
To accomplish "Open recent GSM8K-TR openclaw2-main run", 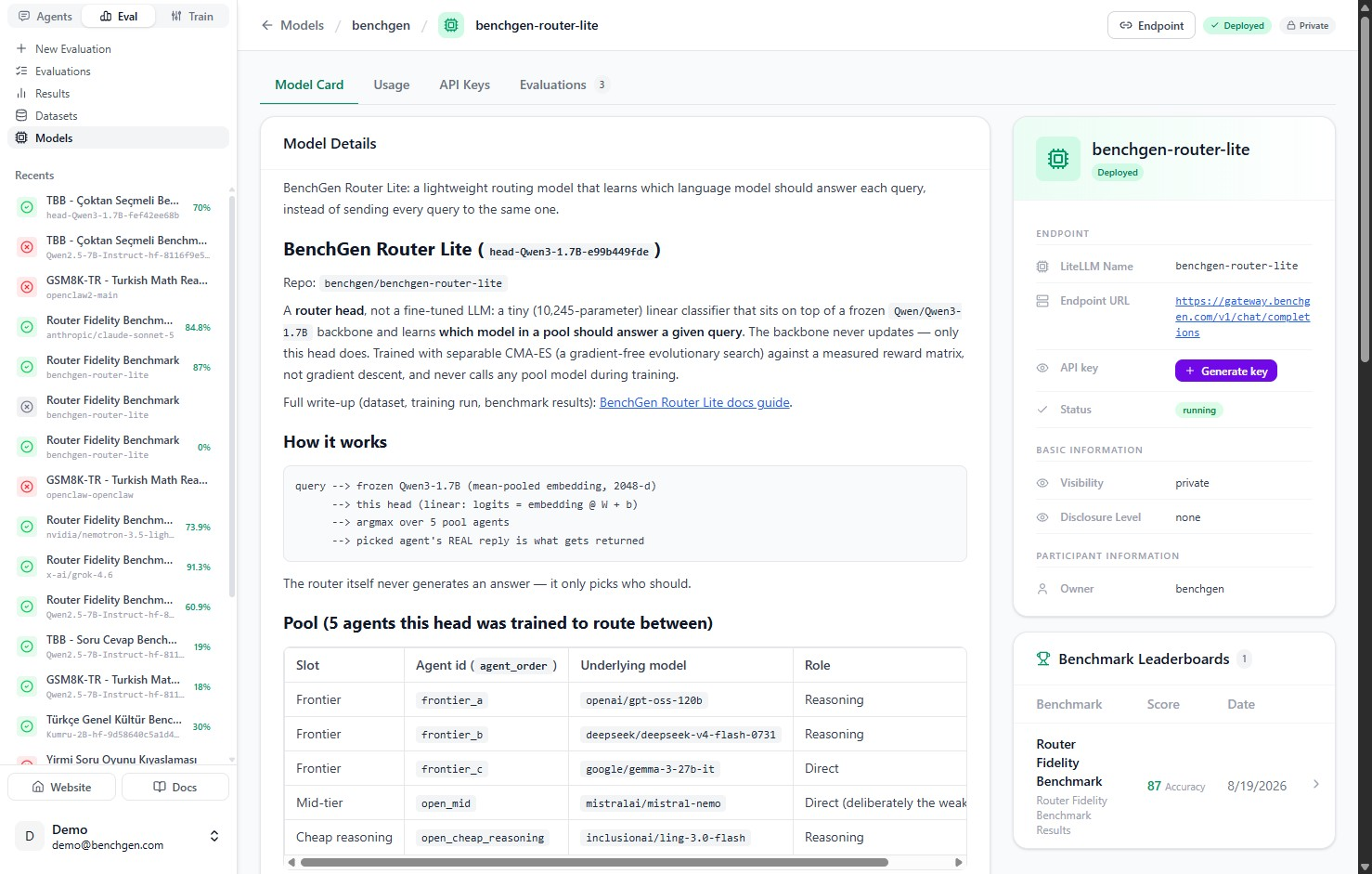I will point(118,287).
